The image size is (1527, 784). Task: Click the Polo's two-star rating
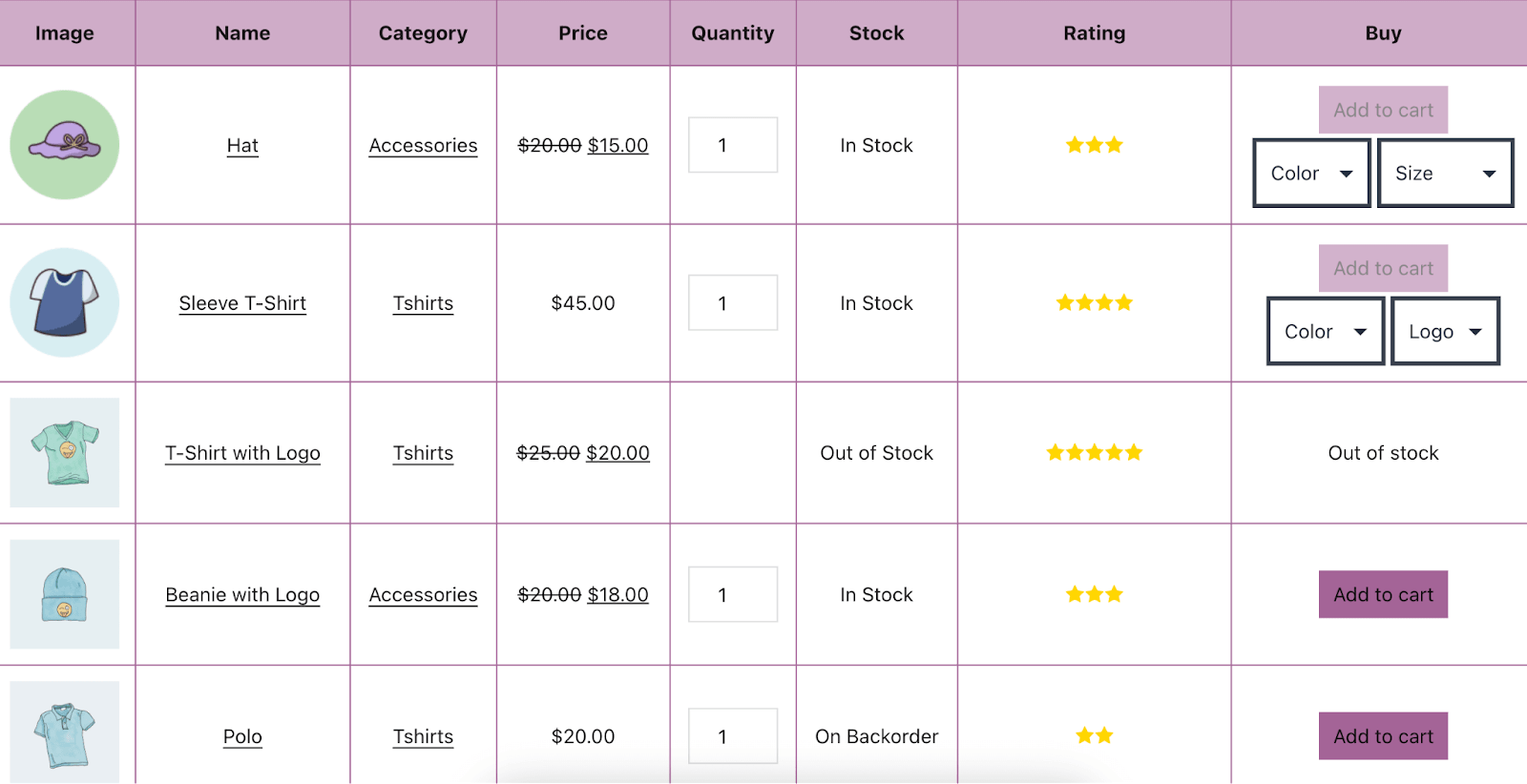[1094, 735]
